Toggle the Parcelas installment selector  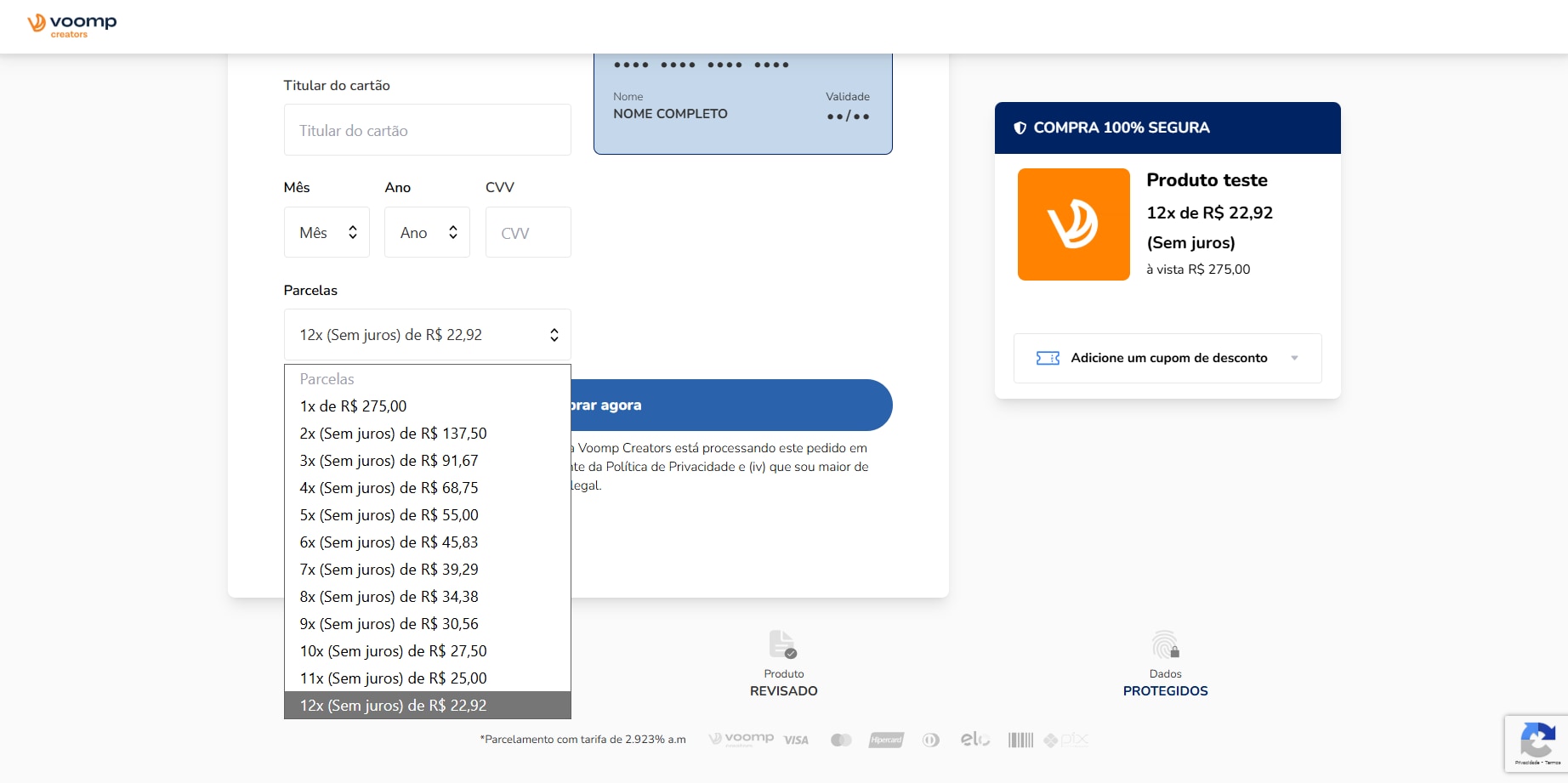(427, 335)
